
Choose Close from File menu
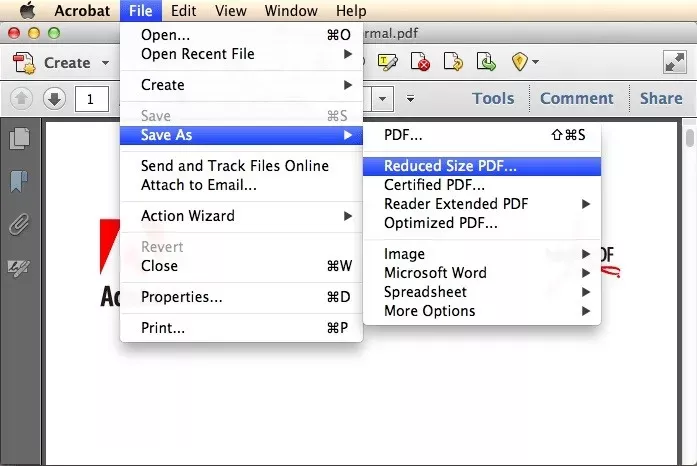pyautogui.click(x=241, y=266)
